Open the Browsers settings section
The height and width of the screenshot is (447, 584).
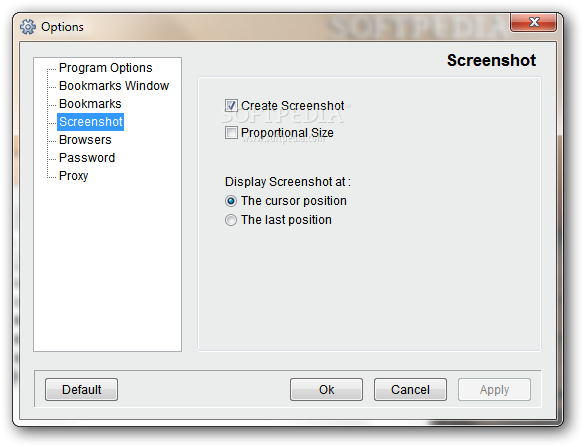click(85, 140)
